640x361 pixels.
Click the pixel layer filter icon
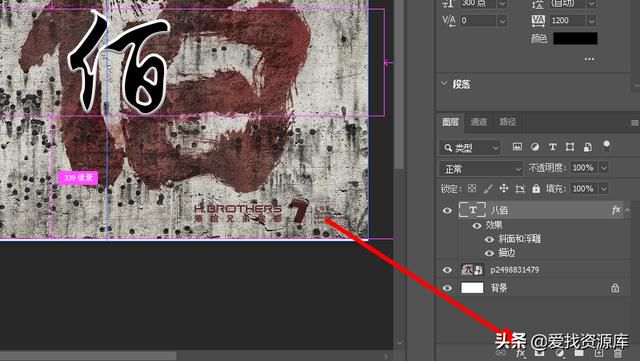[x=517, y=147]
